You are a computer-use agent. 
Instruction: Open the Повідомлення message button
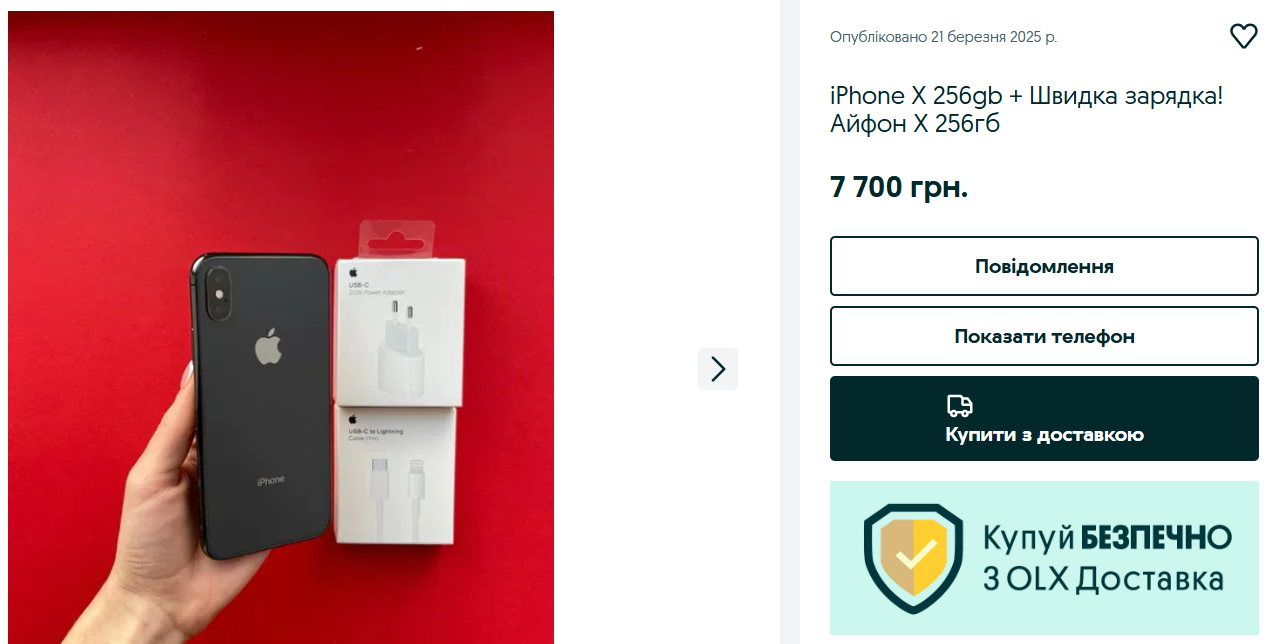coord(1044,266)
